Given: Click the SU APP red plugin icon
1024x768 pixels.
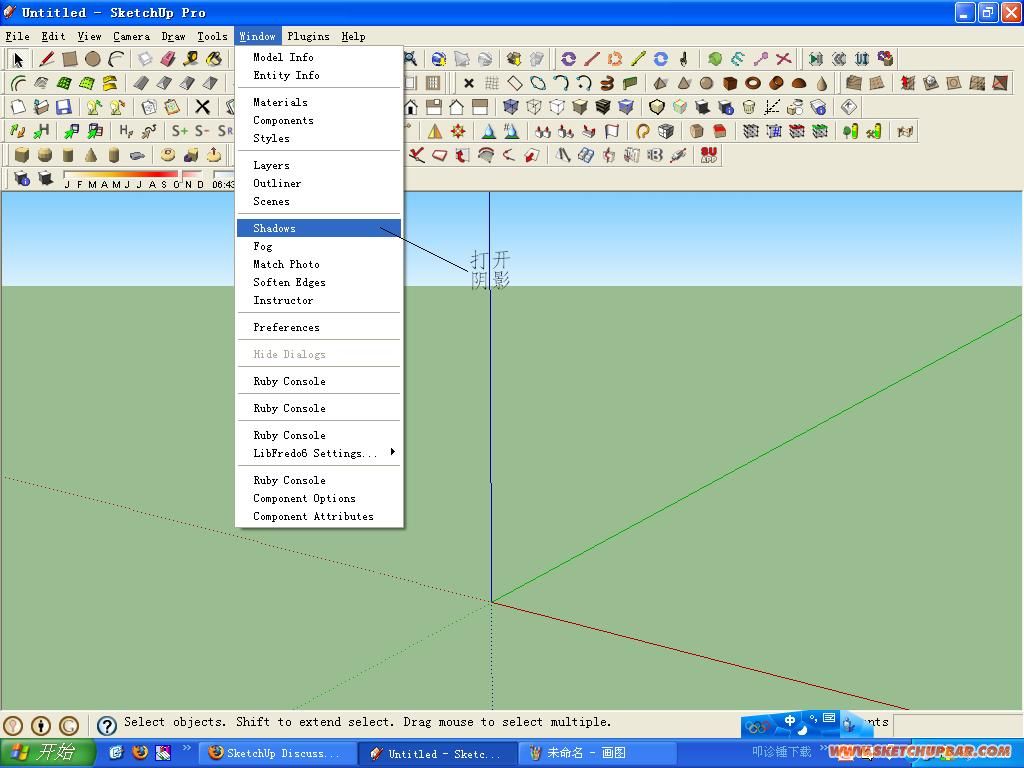Looking at the screenshot, I should tap(709, 155).
